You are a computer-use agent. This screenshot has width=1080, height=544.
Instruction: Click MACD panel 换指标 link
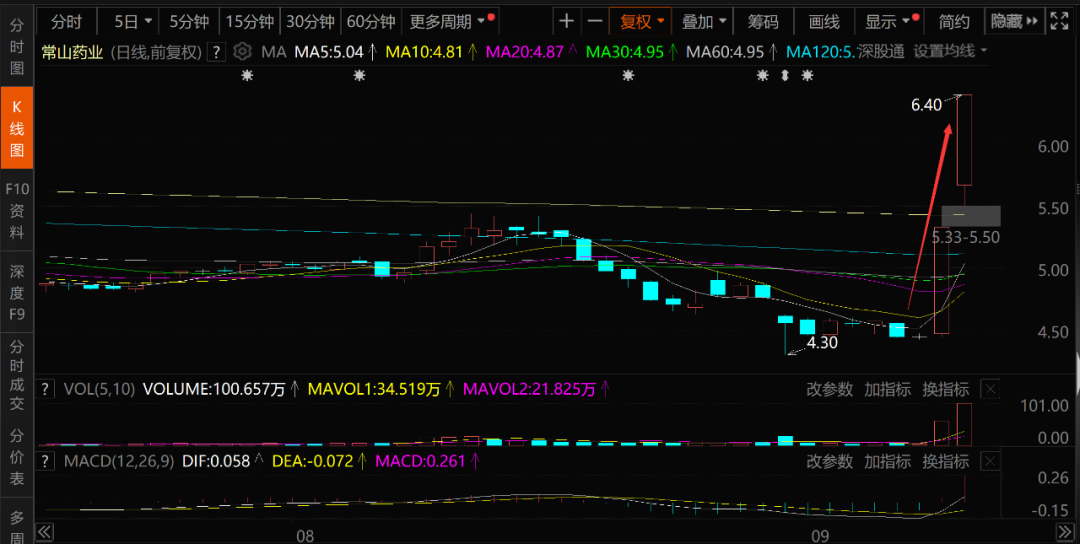[x=945, y=461]
